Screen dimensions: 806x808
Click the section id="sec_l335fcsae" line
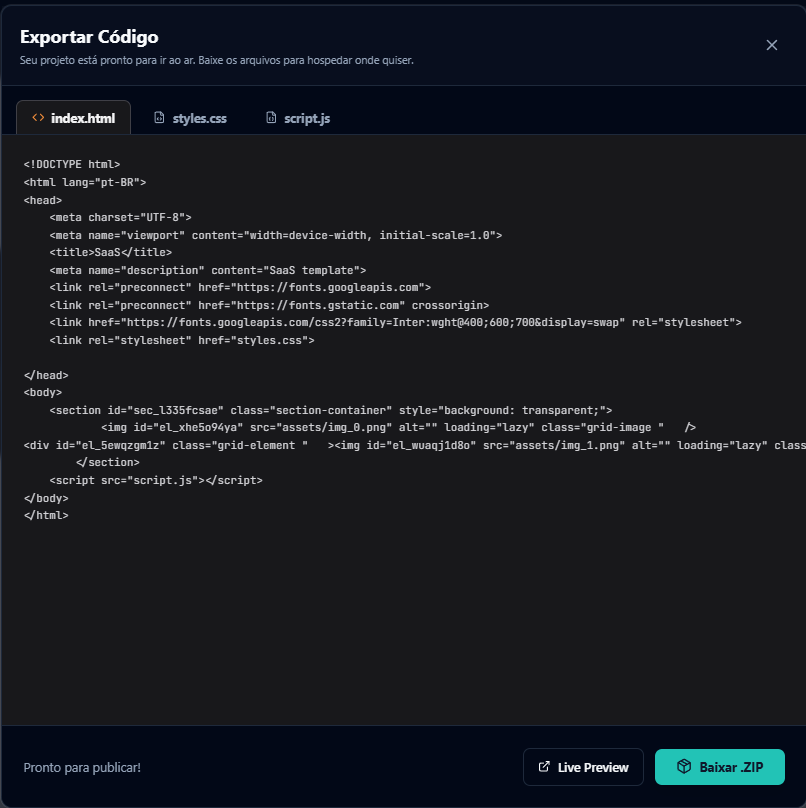point(331,411)
